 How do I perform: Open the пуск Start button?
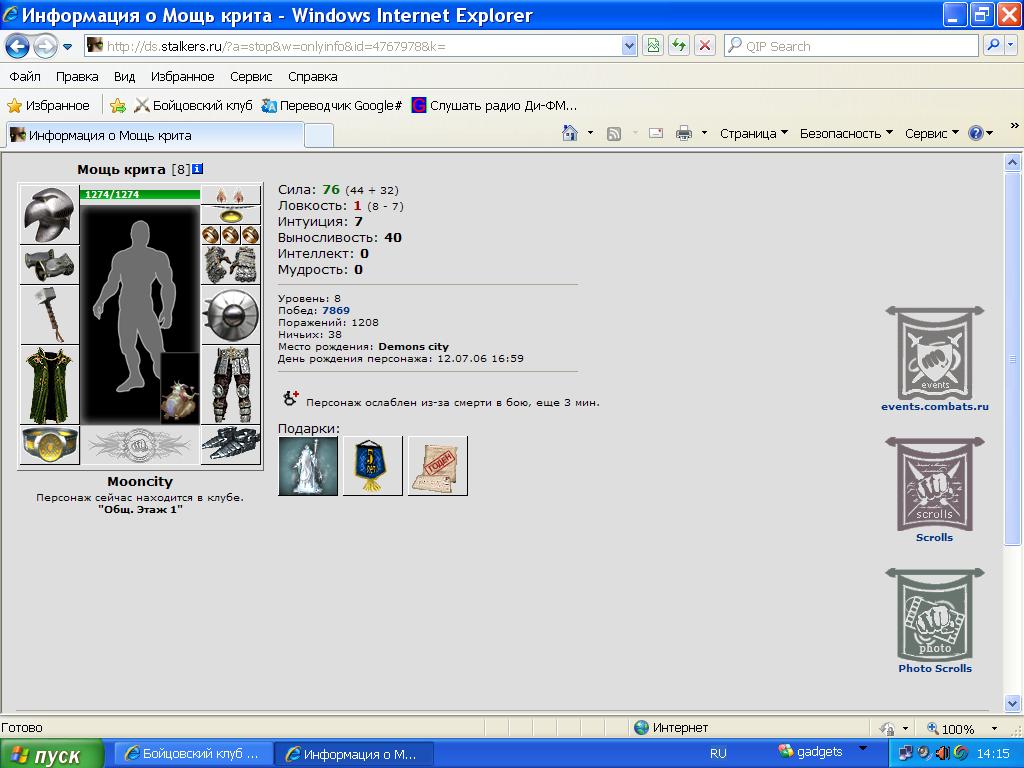click(52, 754)
